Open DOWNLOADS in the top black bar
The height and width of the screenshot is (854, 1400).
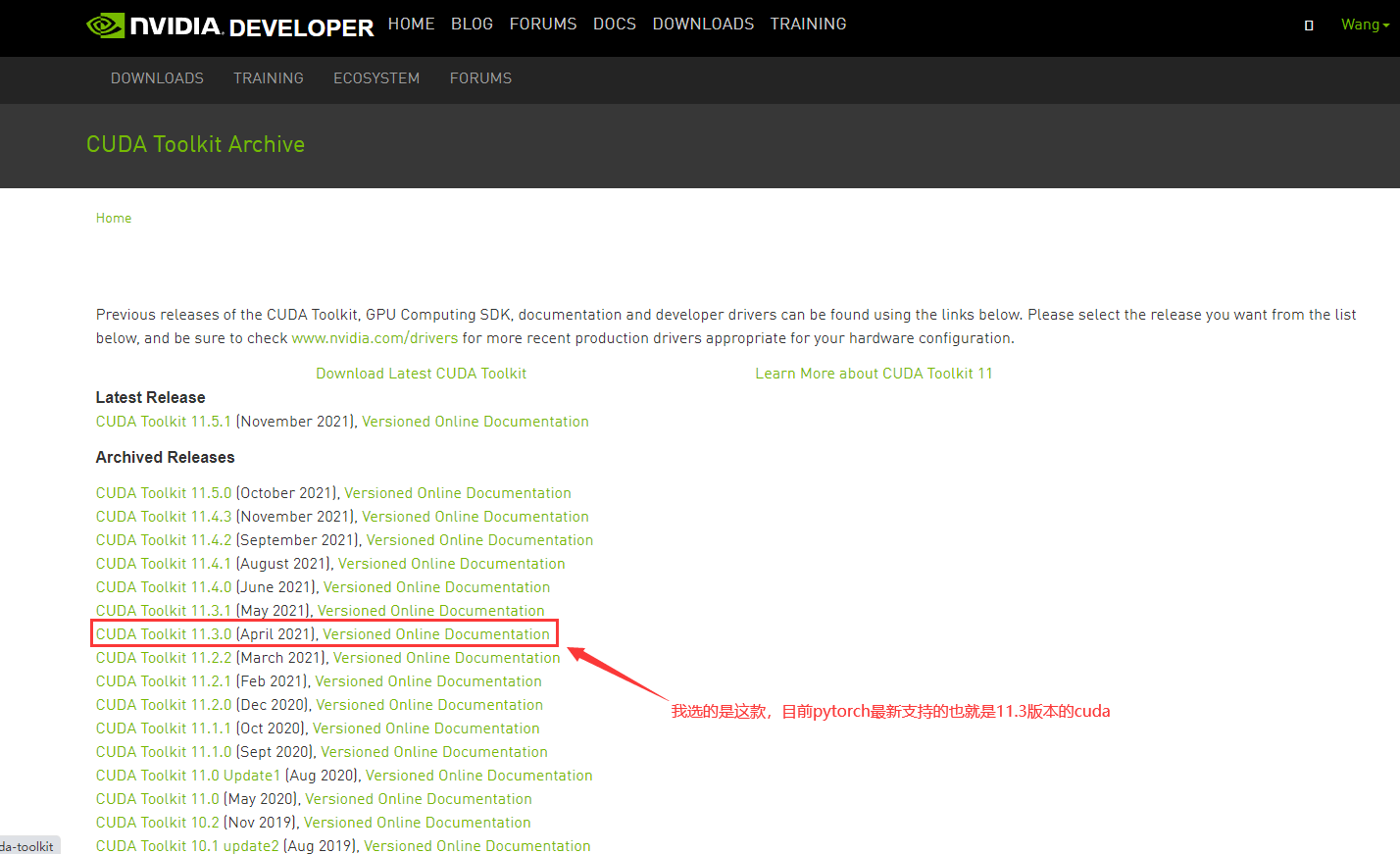[703, 24]
